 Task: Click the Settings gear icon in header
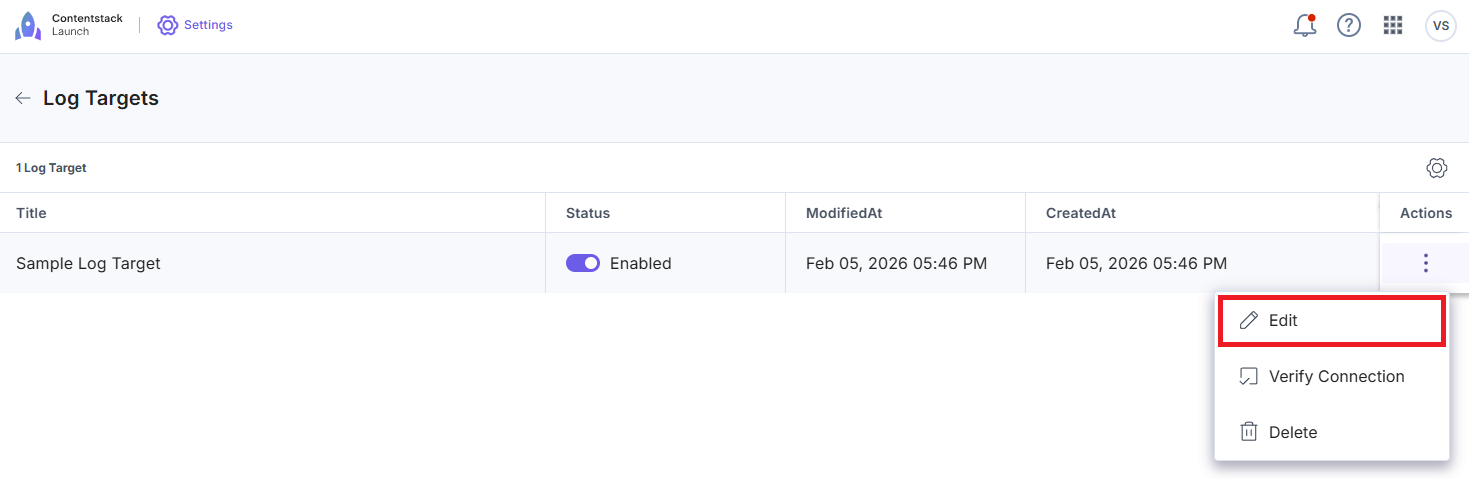point(168,25)
